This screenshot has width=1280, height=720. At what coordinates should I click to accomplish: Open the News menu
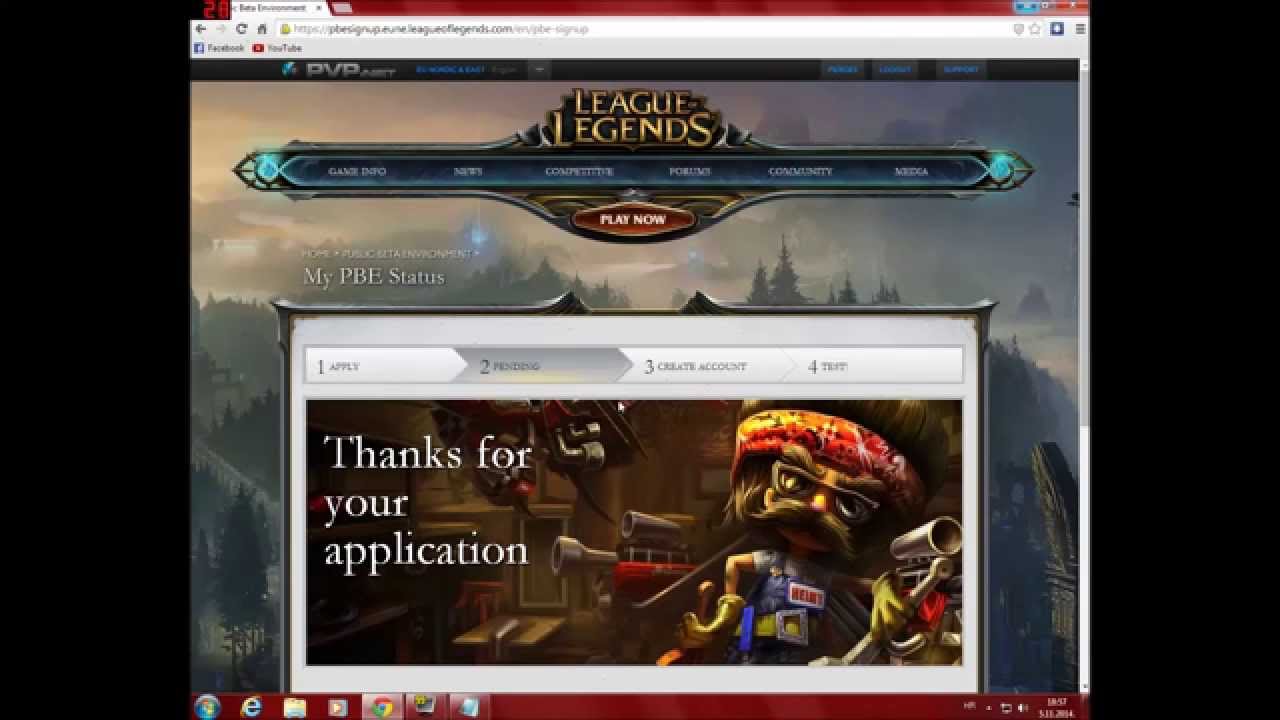pyautogui.click(x=468, y=171)
